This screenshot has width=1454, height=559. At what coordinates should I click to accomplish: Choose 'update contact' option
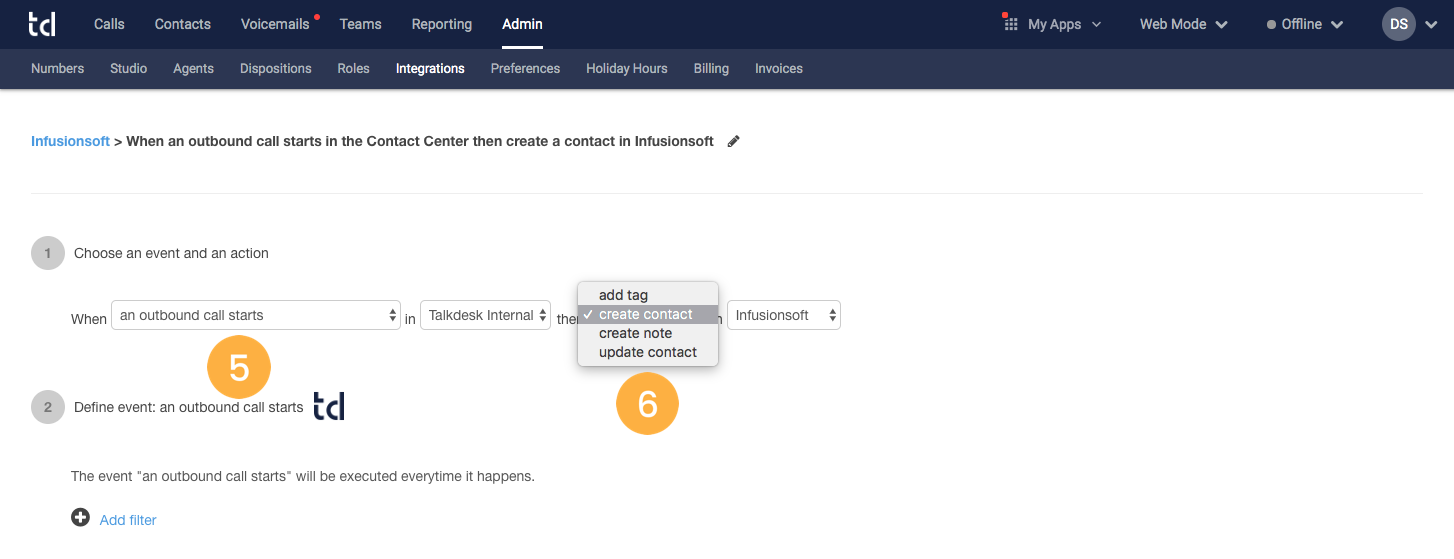(x=648, y=352)
